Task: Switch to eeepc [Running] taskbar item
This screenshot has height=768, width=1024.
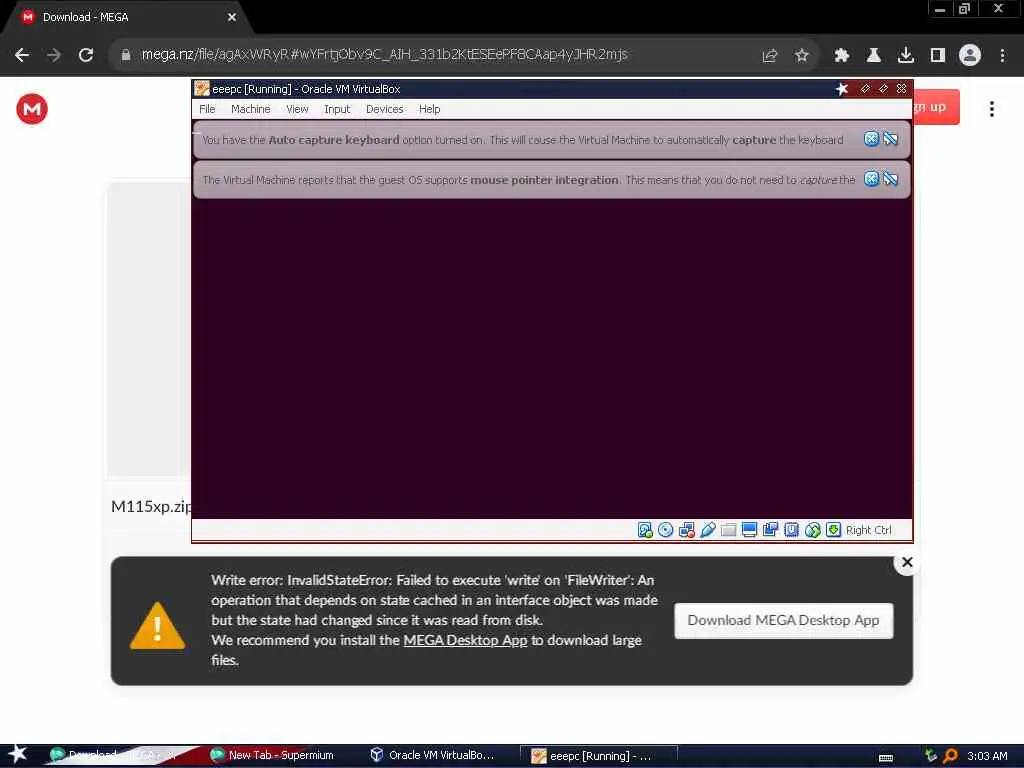Action: [x=598, y=756]
